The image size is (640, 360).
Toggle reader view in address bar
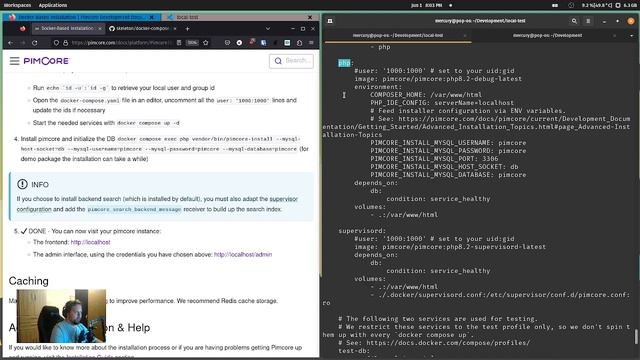[179, 42]
